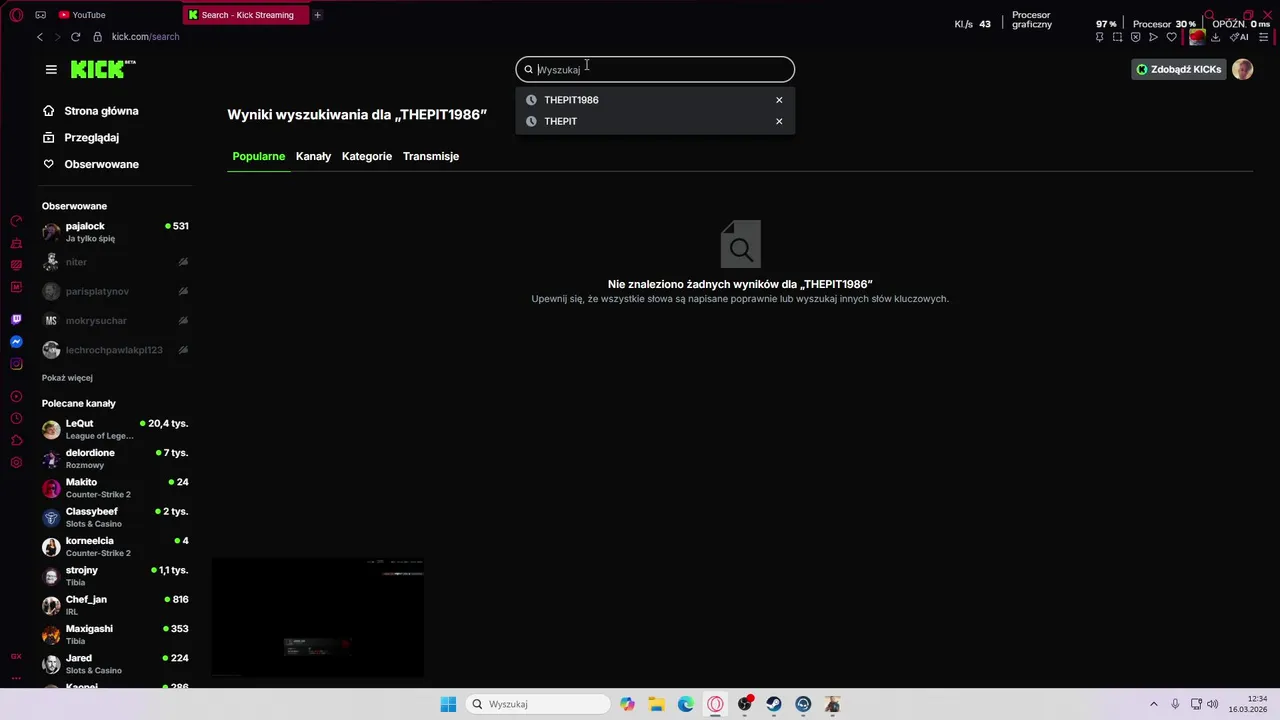
Task: Open Instagram in Opera sidebar
Action: [16, 364]
